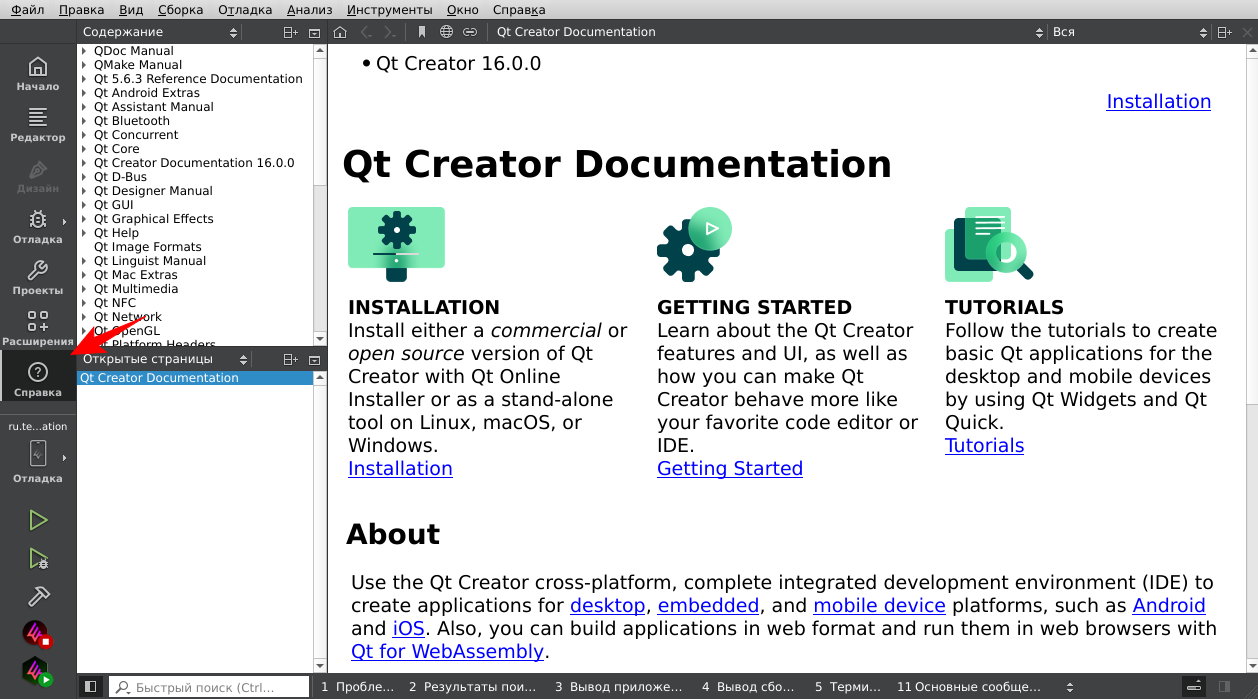Image resolution: width=1258 pixels, height=699 pixels.
Task: Close the Открытые страницы panel
Action: [315, 359]
